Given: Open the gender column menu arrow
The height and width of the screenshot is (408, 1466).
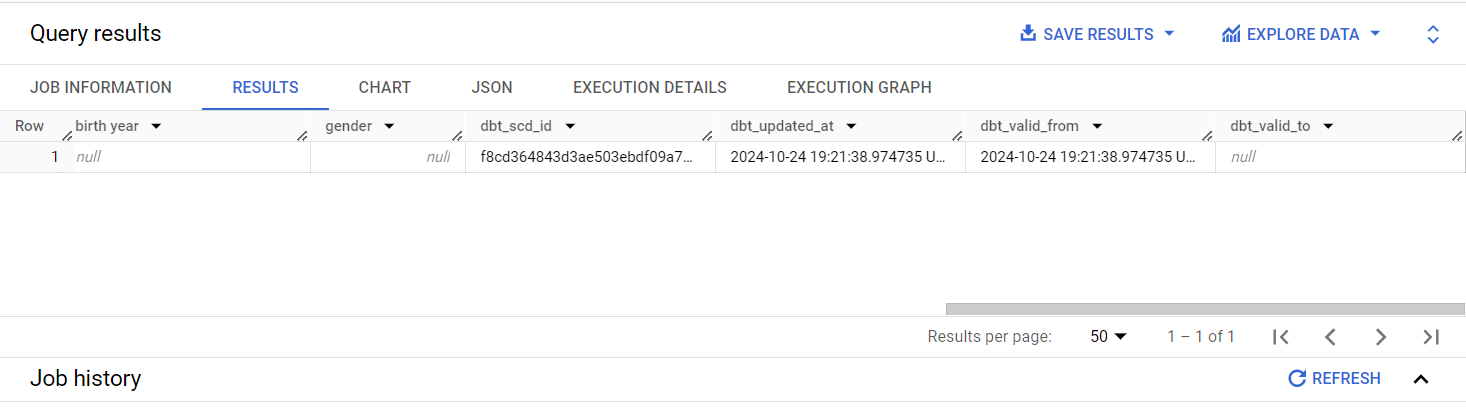Looking at the screenshot, I should click(389, 126).
